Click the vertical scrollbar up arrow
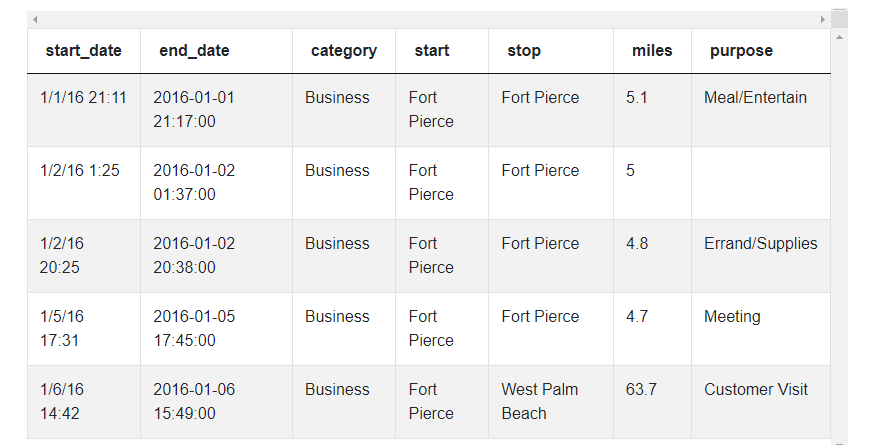Screen dimensions: 869x445 point(839,37)
